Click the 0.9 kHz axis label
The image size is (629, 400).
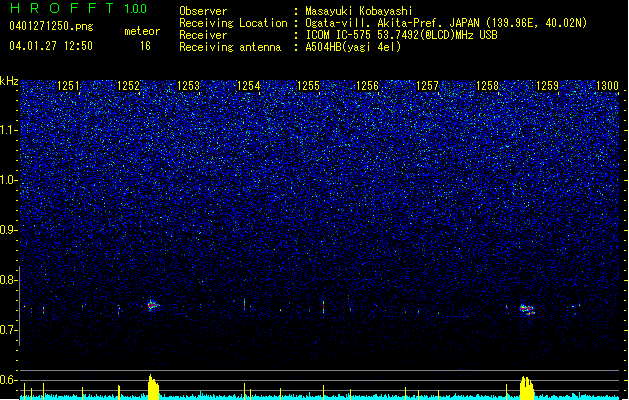click(9, 230)
